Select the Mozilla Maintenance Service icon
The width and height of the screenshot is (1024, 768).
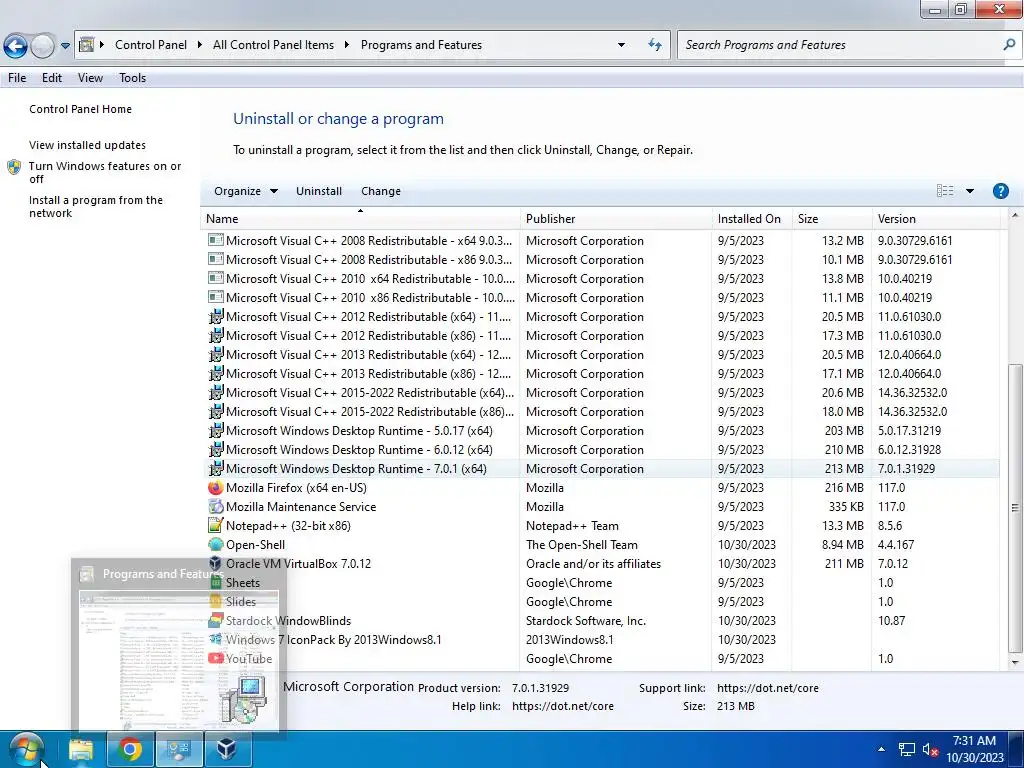pos(216,507)
